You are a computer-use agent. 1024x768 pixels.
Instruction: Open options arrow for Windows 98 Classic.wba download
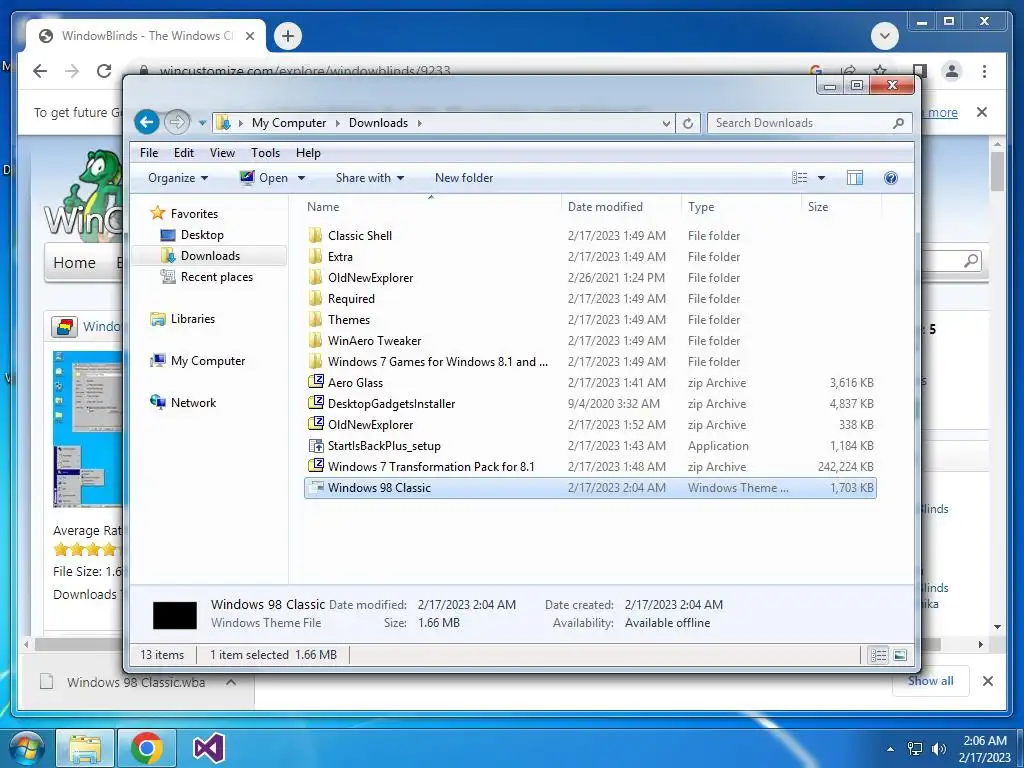tap(231, 682)
